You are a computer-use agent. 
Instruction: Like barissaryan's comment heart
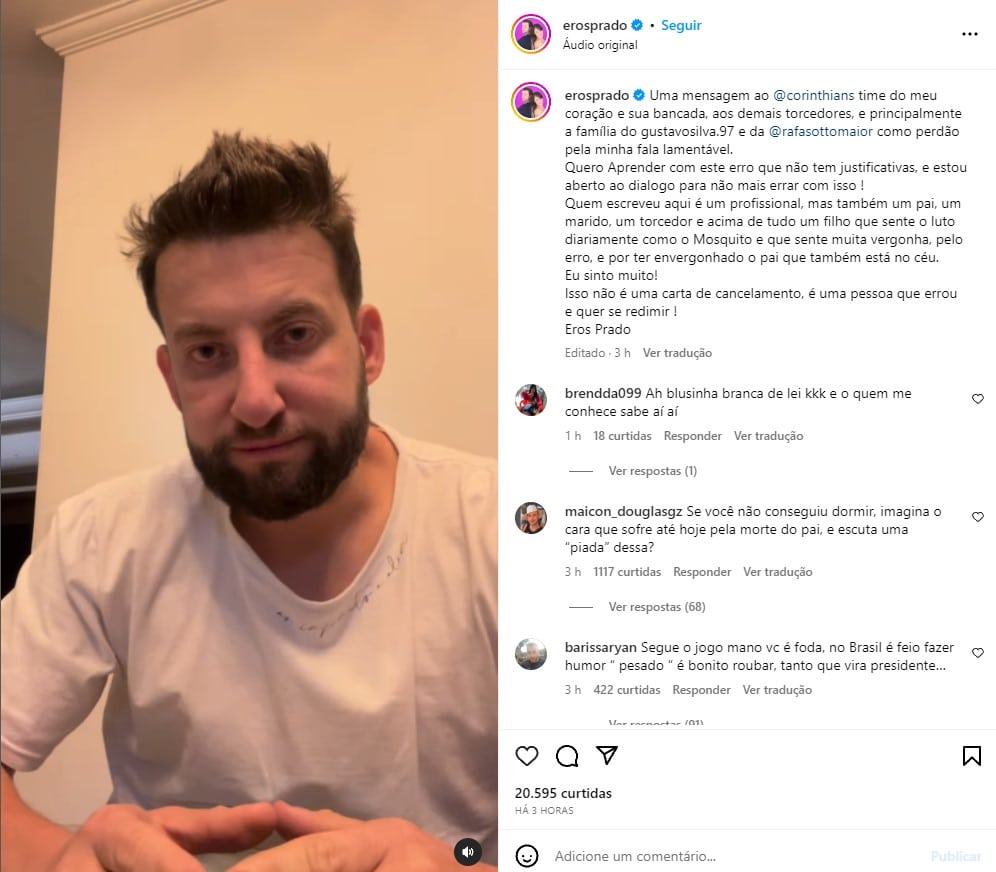point(978,653)
